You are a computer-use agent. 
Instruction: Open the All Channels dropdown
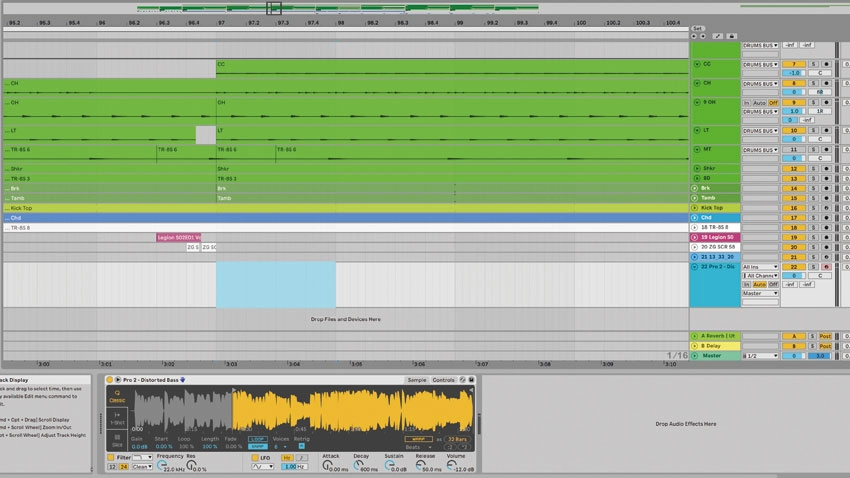click(760, 275)
